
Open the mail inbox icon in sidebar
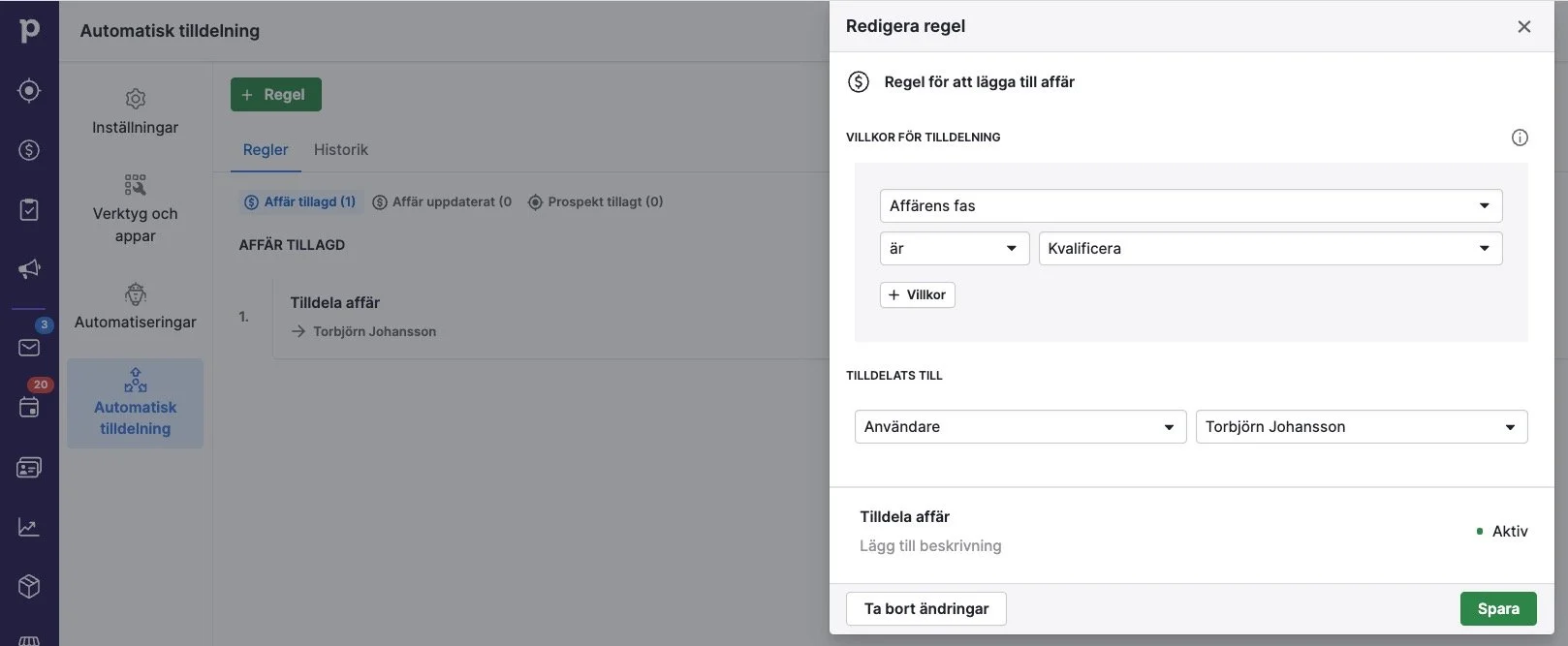pyautogui.click(x=29, y=348)
